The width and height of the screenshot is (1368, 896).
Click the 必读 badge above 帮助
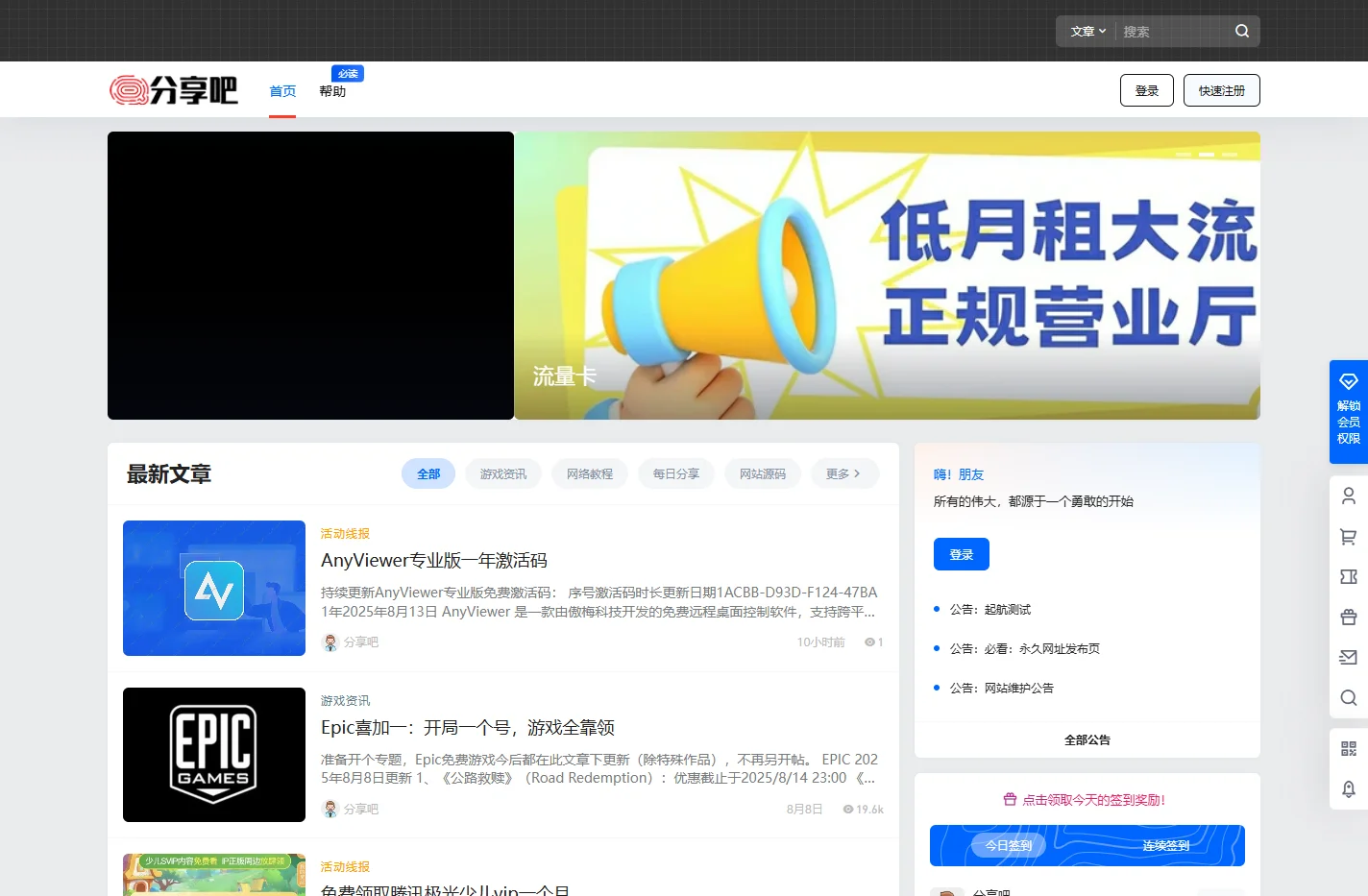pos(348,73)
